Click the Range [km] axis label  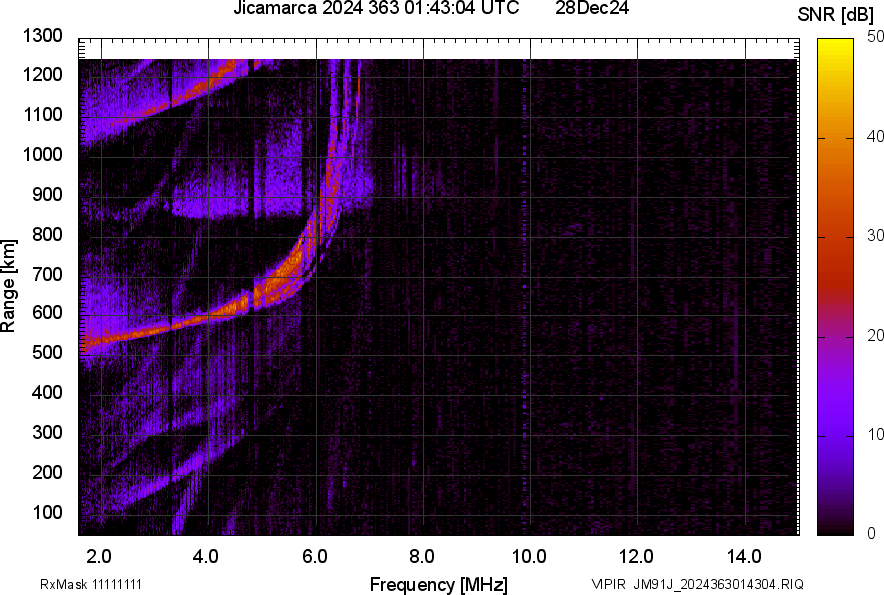pos(8,286)
